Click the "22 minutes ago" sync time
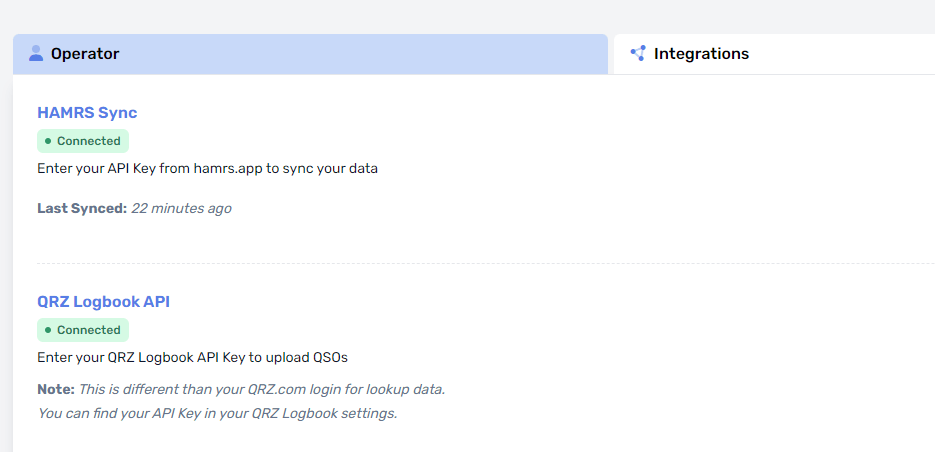Viewport: 935px width, 452px height. point(181,209)
